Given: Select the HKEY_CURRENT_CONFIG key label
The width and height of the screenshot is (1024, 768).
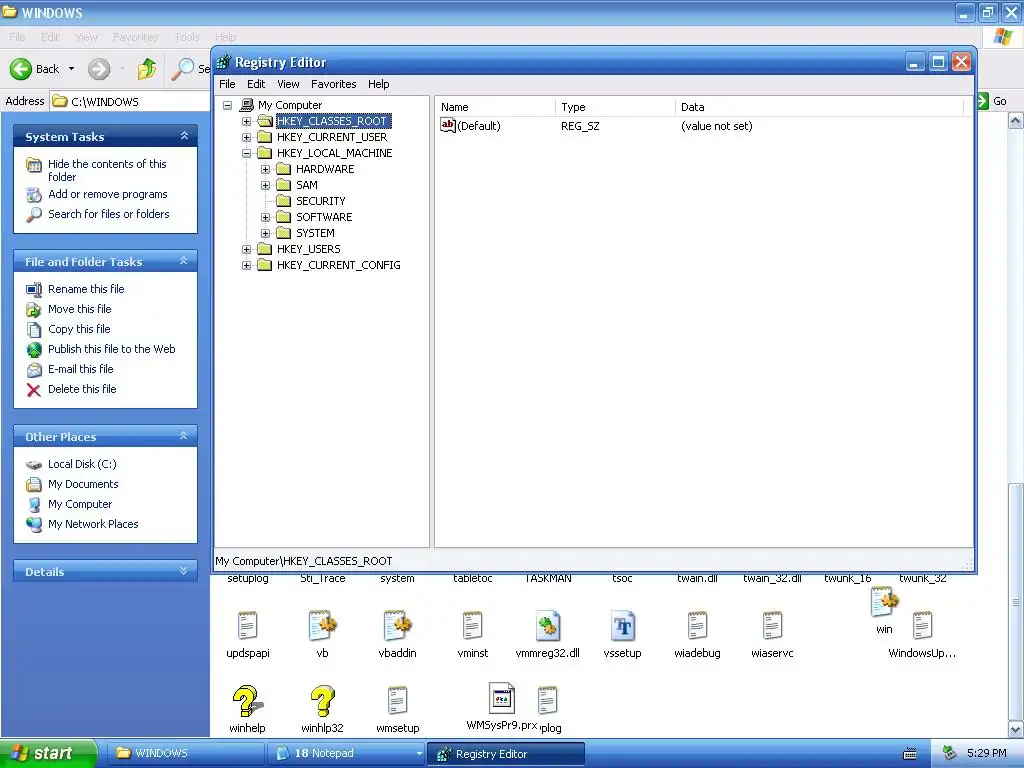Looking at the screenshot, I should tap(338, 265).
